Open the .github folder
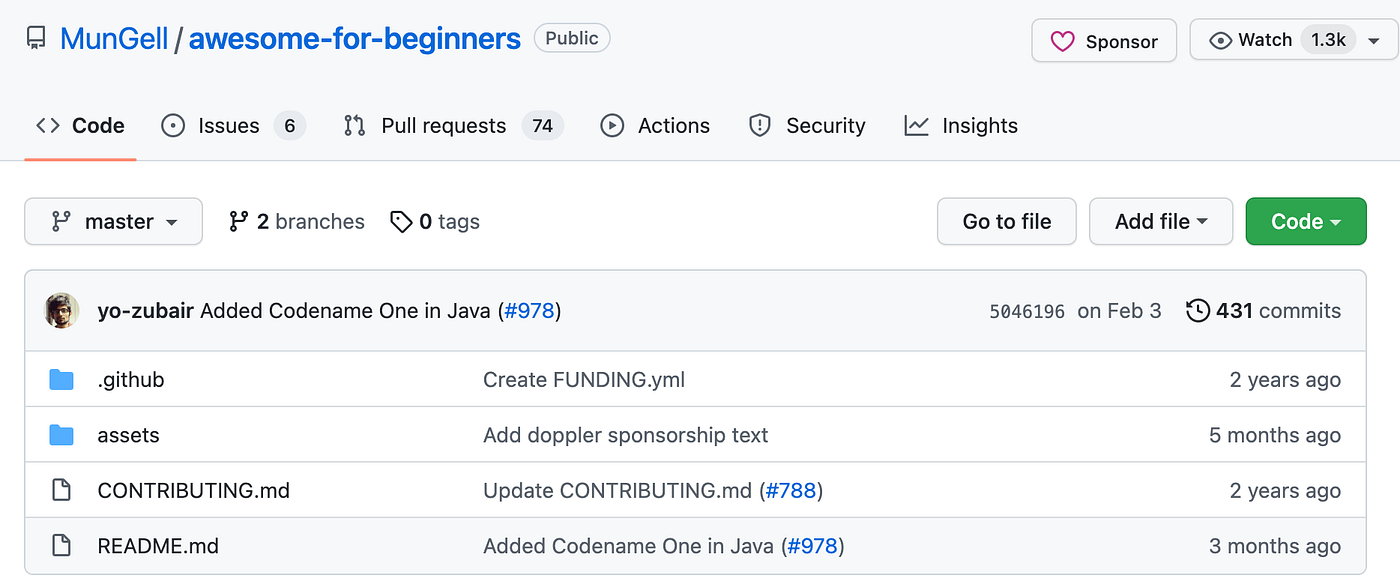1400x588 pixels. 130,379
